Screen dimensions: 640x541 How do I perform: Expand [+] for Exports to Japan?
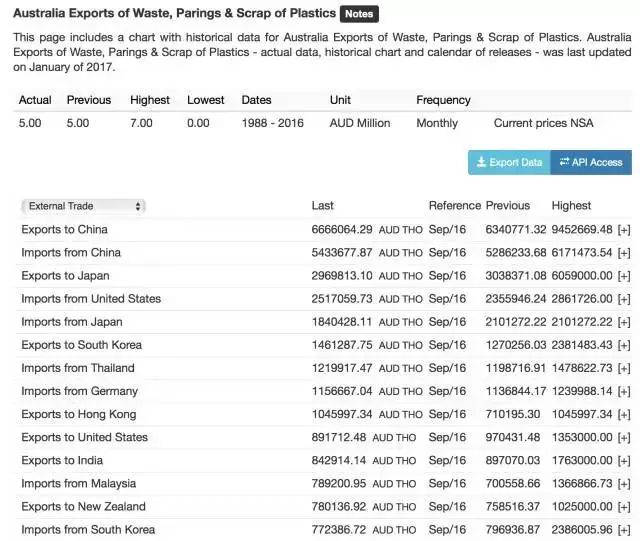click(x=624, y=276)
